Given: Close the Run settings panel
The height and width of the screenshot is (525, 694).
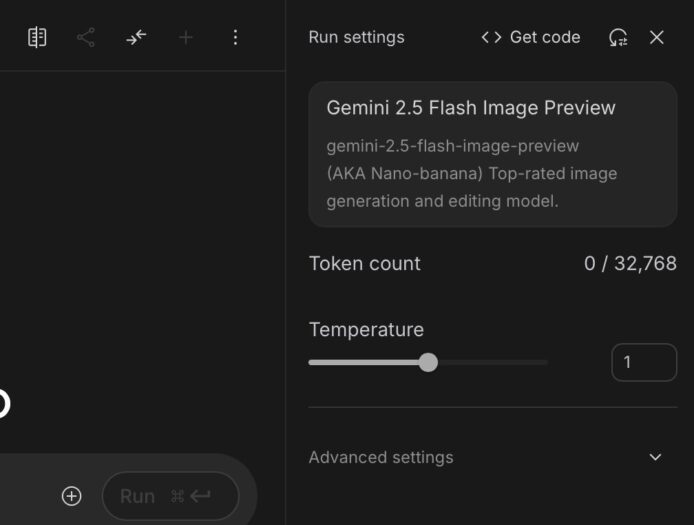Looking at the screenshot, I should pos(657,37).
